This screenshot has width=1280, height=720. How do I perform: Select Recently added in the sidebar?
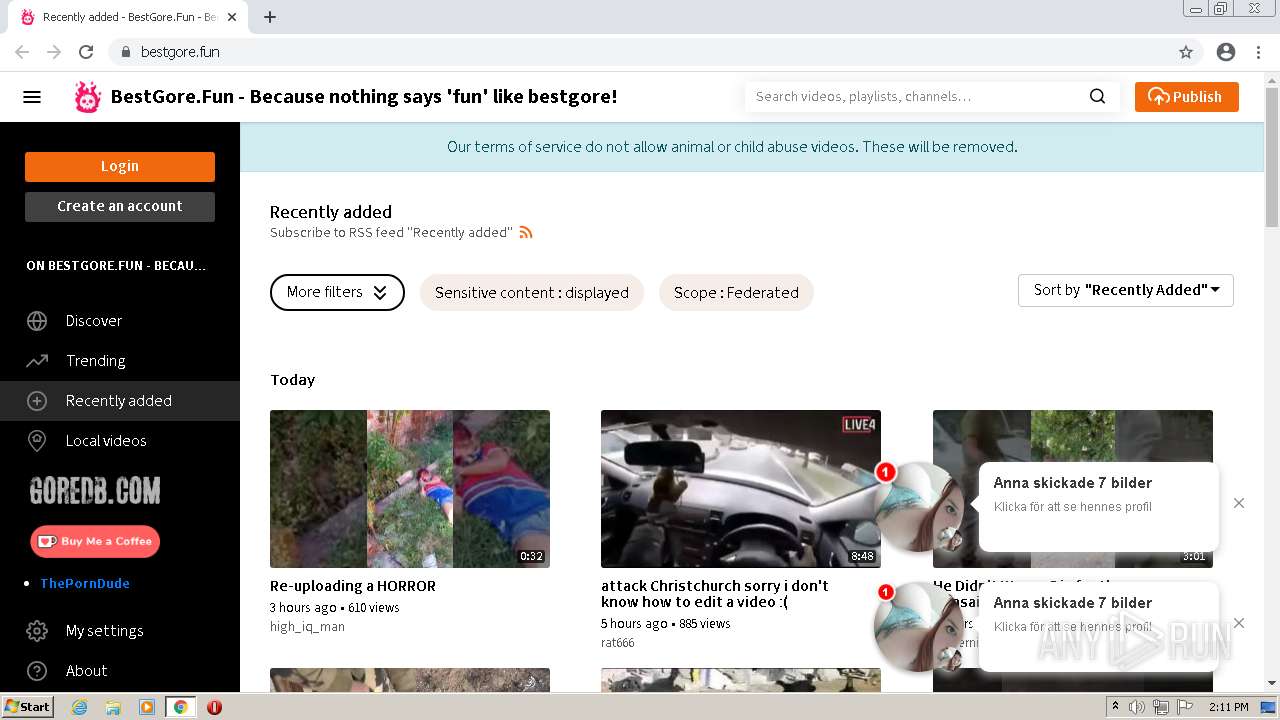[x=120, y=401]
